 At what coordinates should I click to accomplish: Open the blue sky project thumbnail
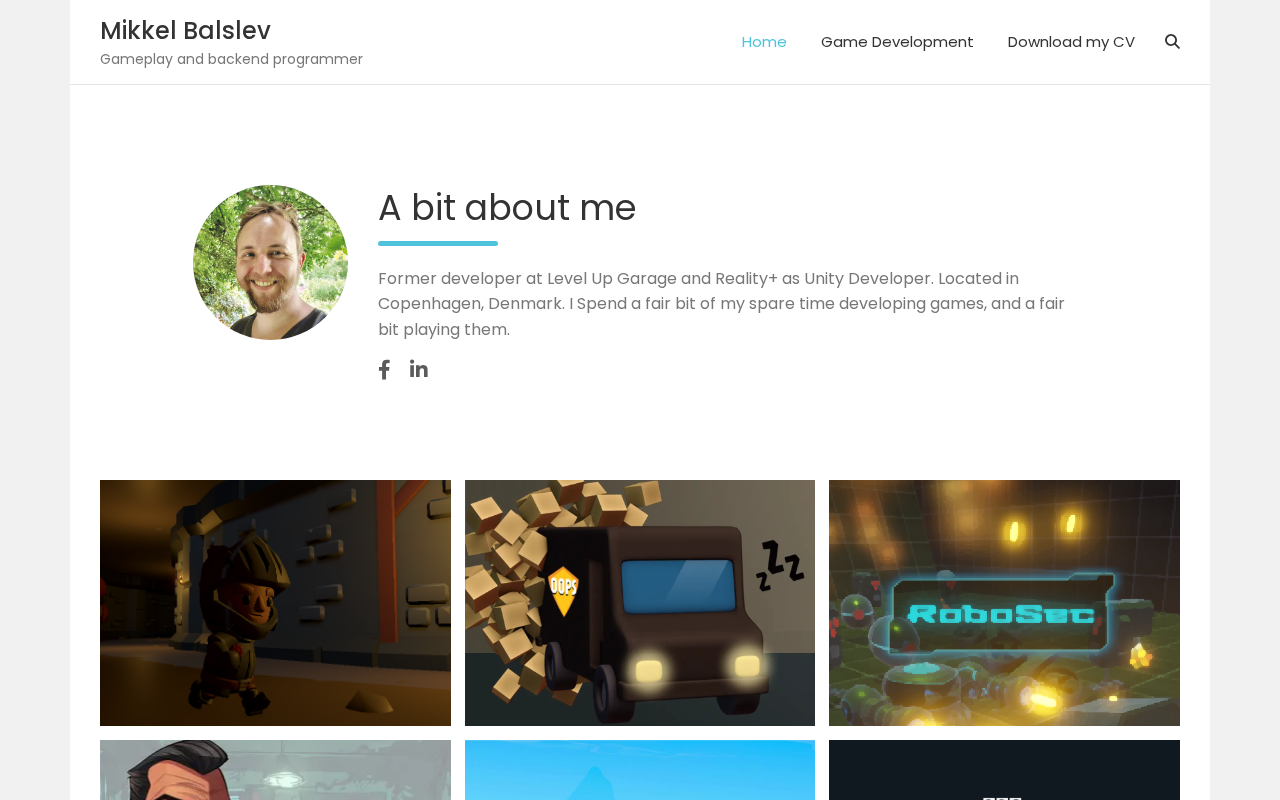click(640, 770)
